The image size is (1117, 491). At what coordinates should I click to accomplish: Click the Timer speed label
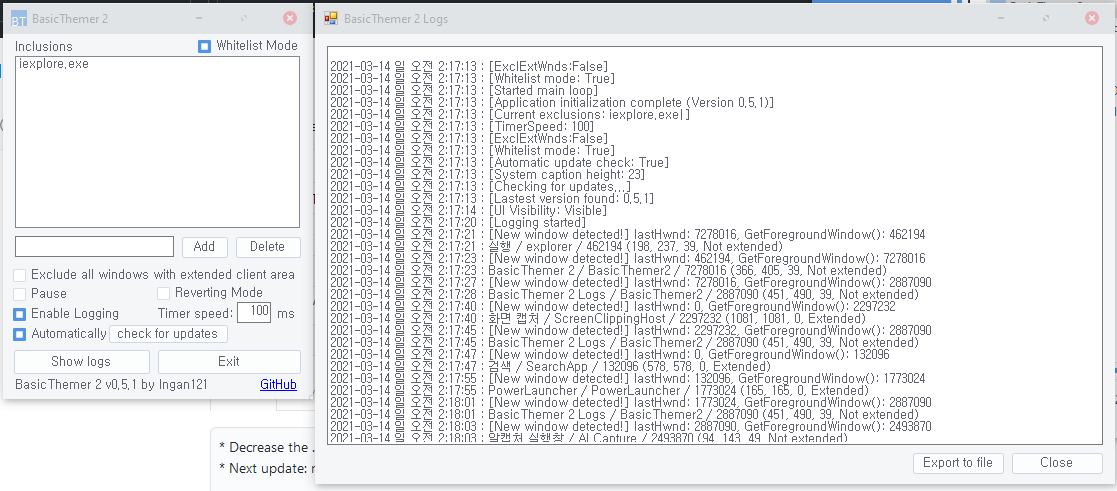tap(195, 314)
